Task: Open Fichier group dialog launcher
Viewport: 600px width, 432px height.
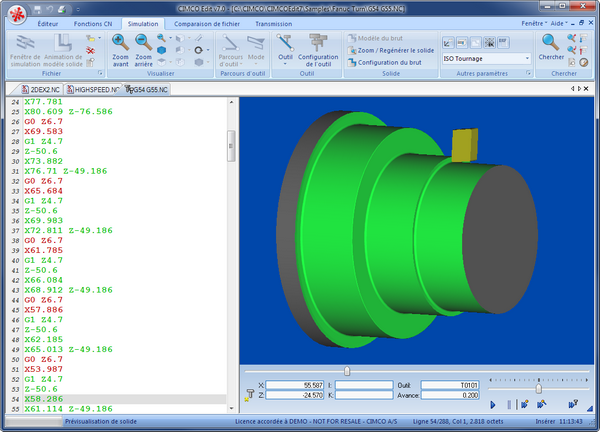Action: tap(100, 73)
